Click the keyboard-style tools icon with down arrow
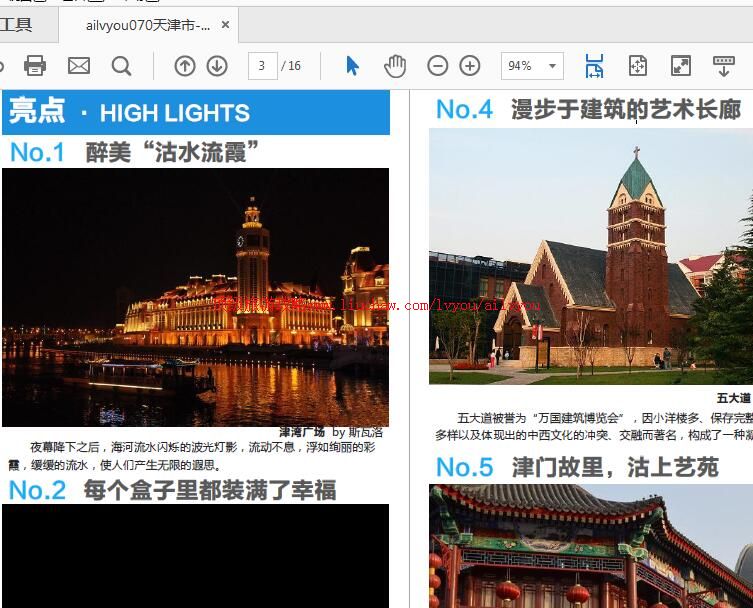The image size is (753, 608). [723, 66]
